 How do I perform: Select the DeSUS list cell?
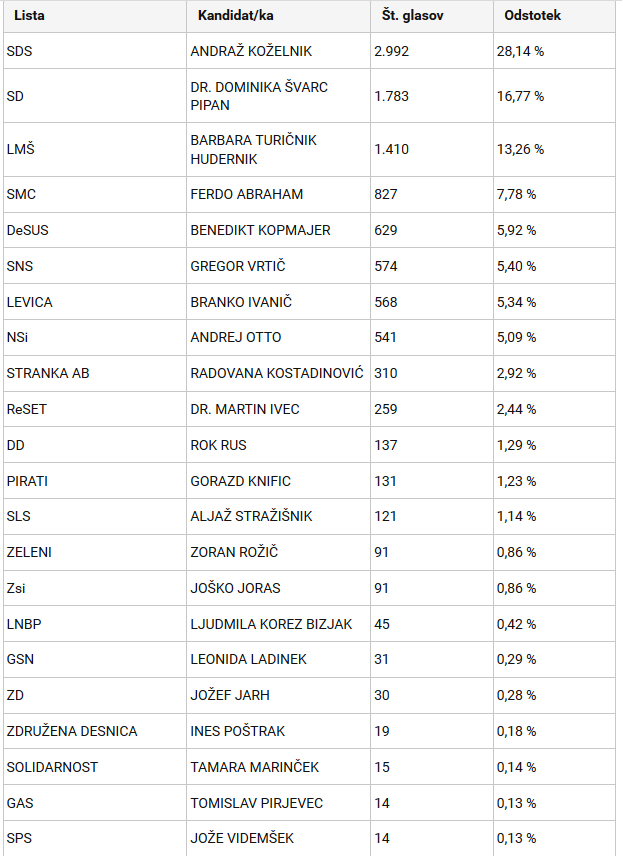pos(94,230)
